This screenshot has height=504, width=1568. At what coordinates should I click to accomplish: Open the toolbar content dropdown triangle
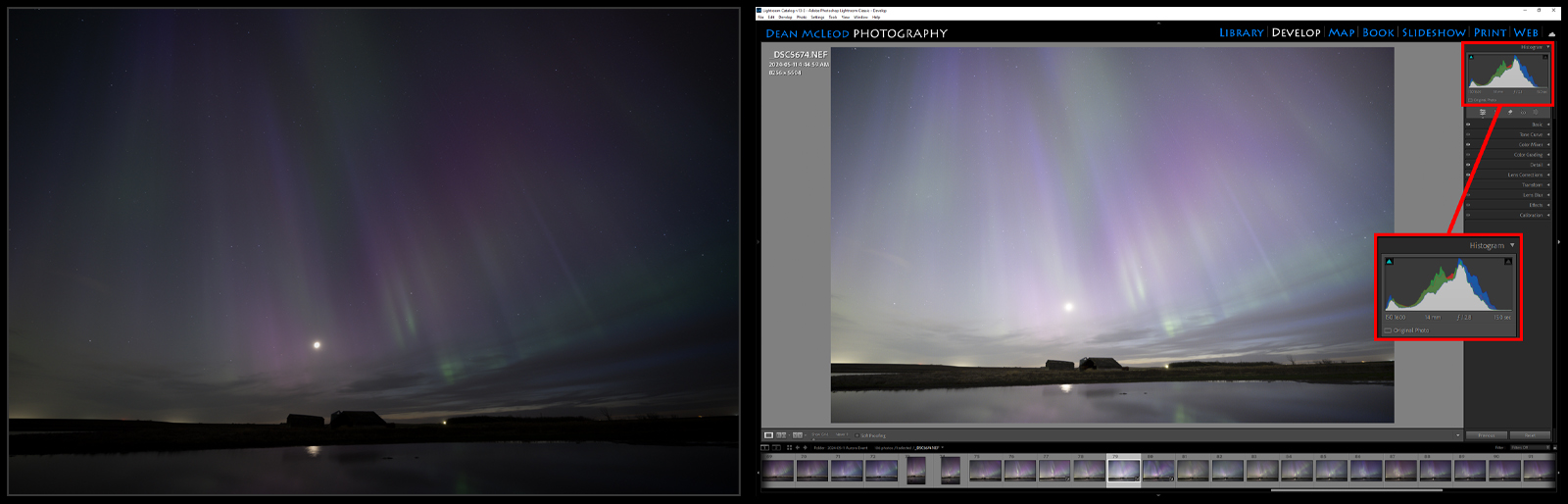pyautogui.click(x=1458, y=435)
